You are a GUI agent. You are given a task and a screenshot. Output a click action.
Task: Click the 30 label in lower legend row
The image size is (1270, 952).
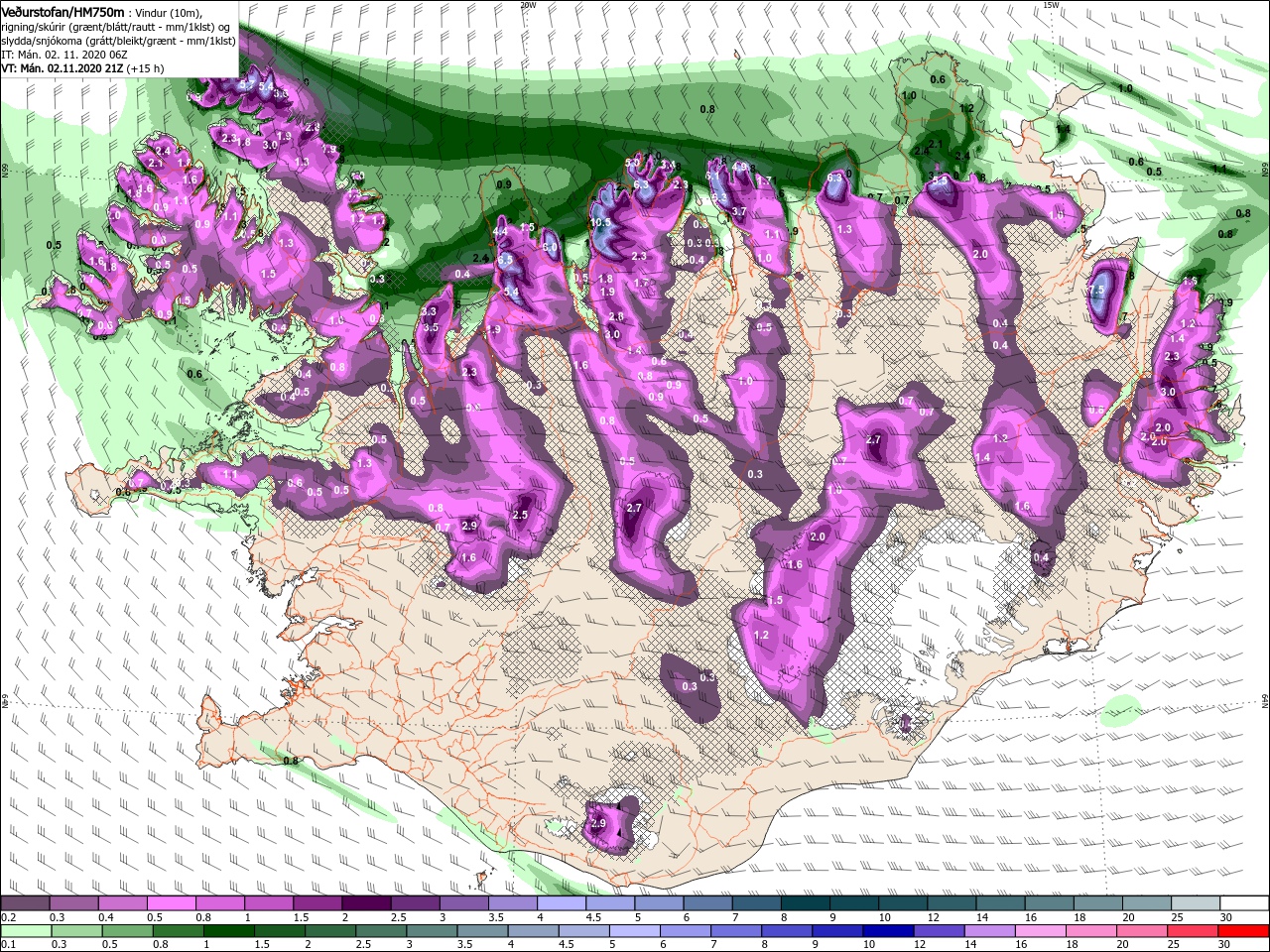tap(1224, 944)
